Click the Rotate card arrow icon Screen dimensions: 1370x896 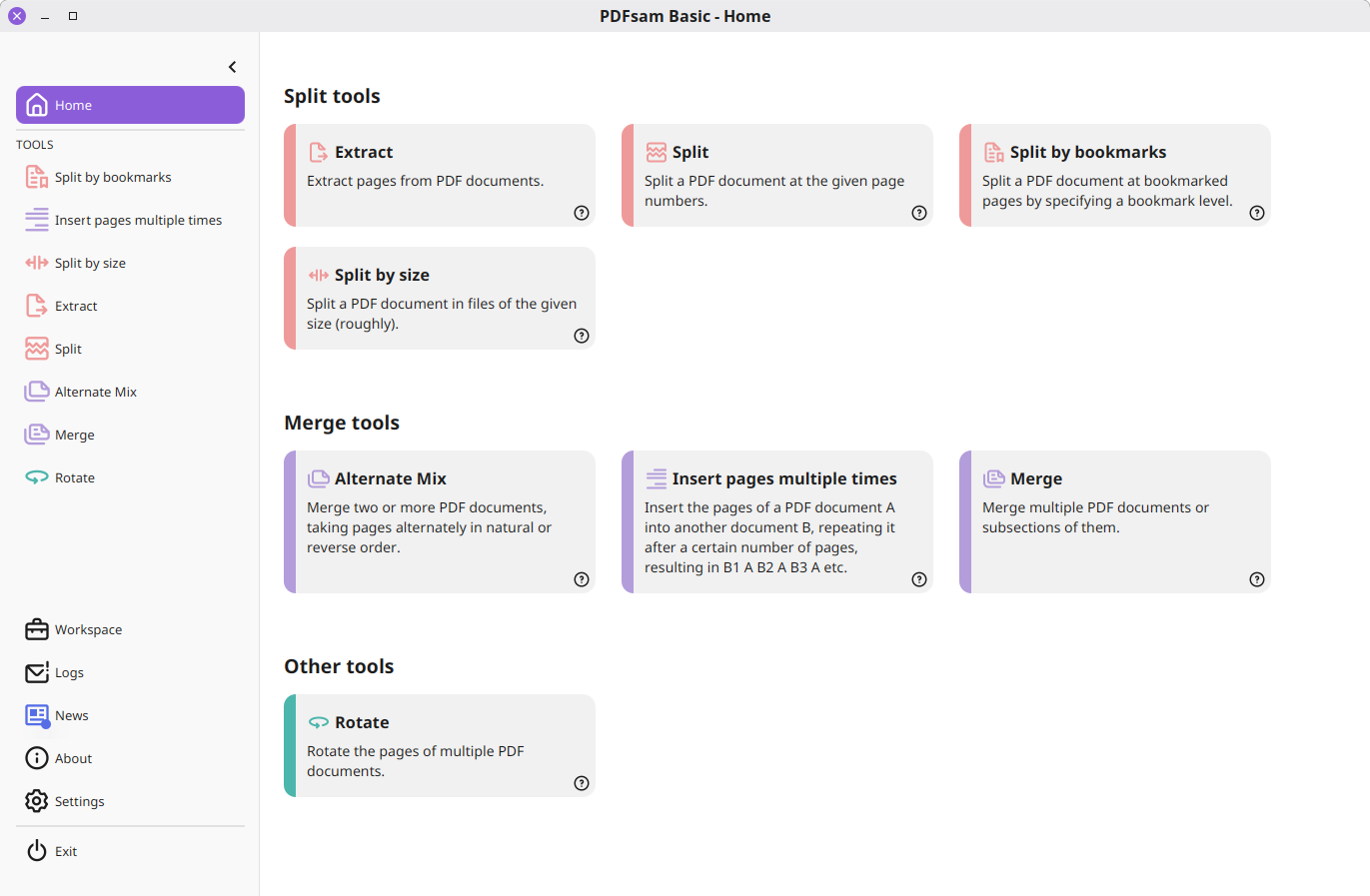tap(318, 722)
